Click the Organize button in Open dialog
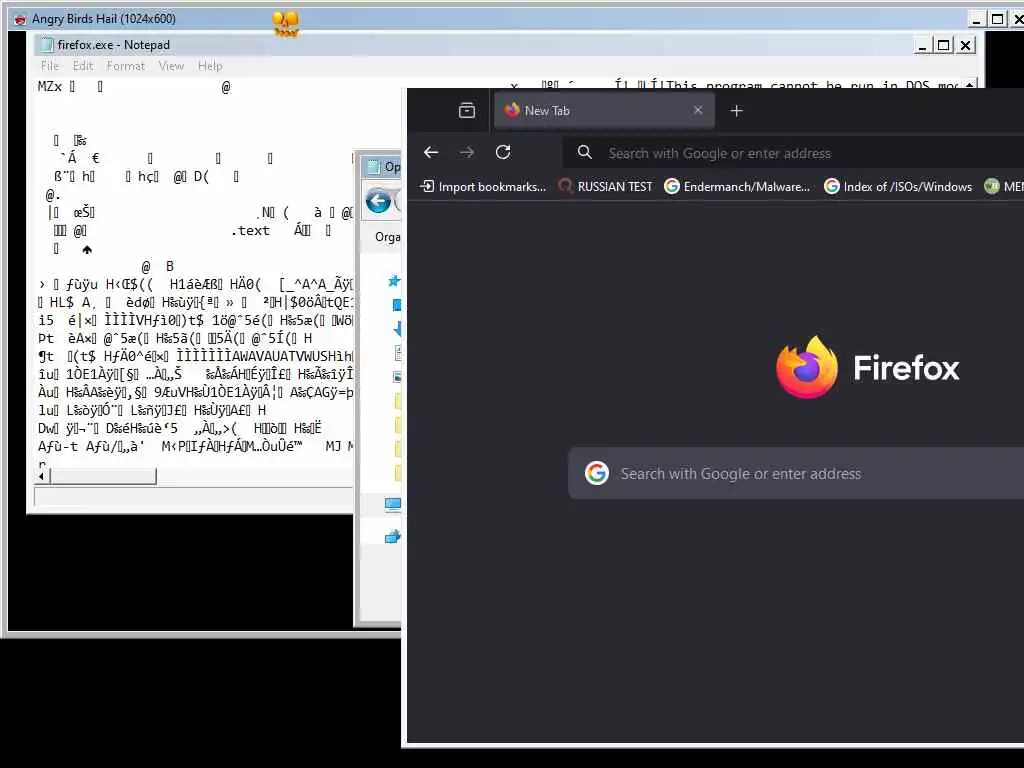 (387, 237)
